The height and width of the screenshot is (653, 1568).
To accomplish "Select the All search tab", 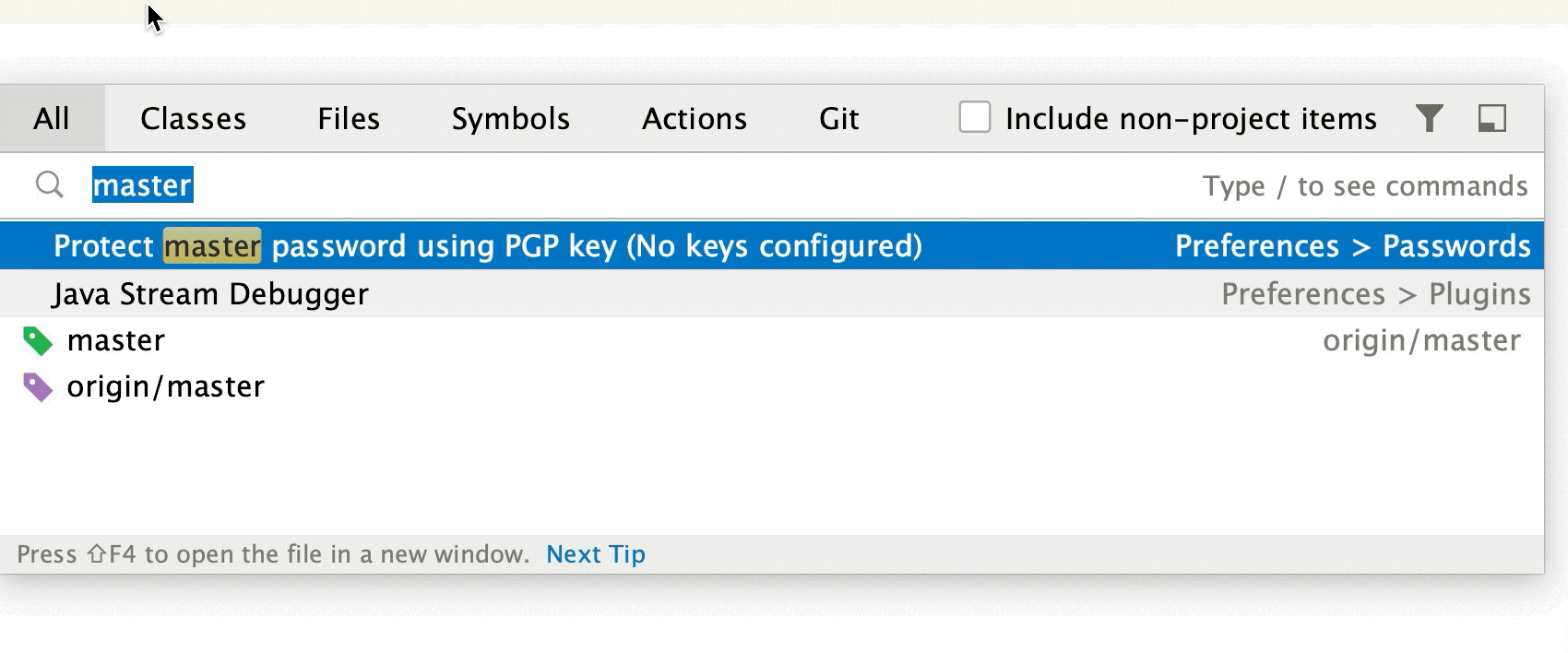I will pyautogui.click(x=52, y=118).
